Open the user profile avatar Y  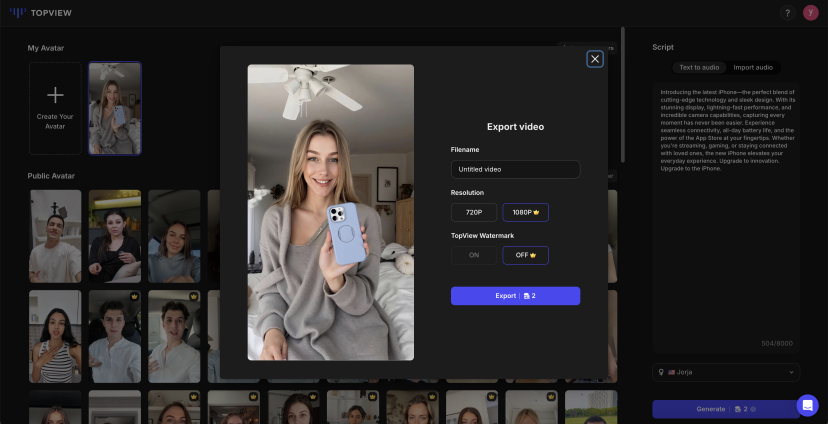[811, 13]
